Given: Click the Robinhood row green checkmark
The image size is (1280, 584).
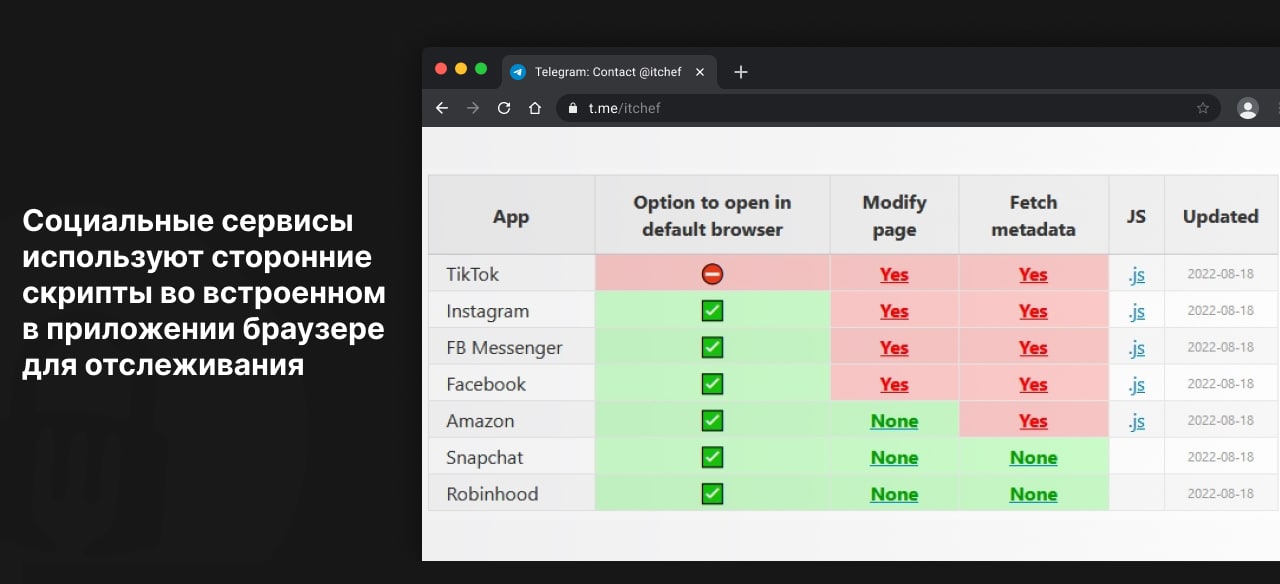Looking at the screenshot, I should pos(712,494).
